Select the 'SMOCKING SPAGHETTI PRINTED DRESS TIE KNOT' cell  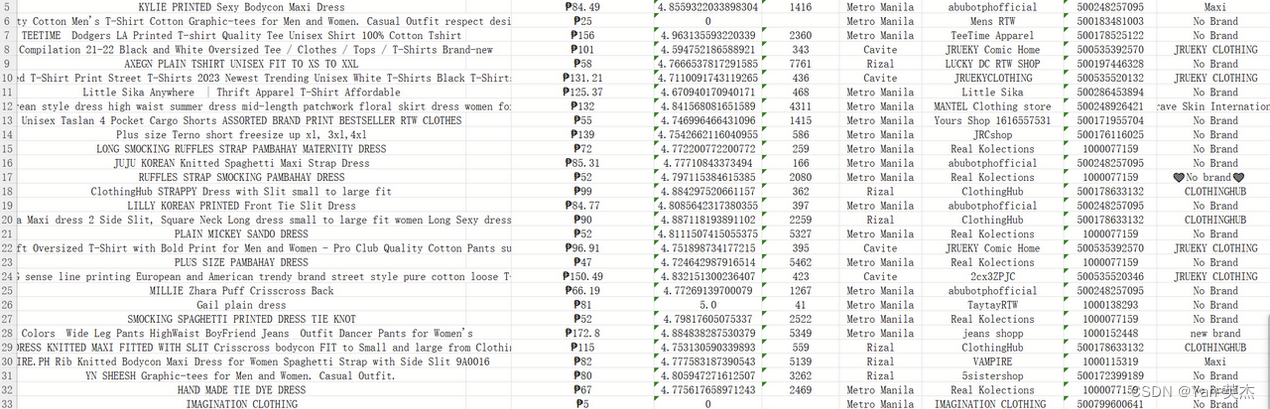241,319
